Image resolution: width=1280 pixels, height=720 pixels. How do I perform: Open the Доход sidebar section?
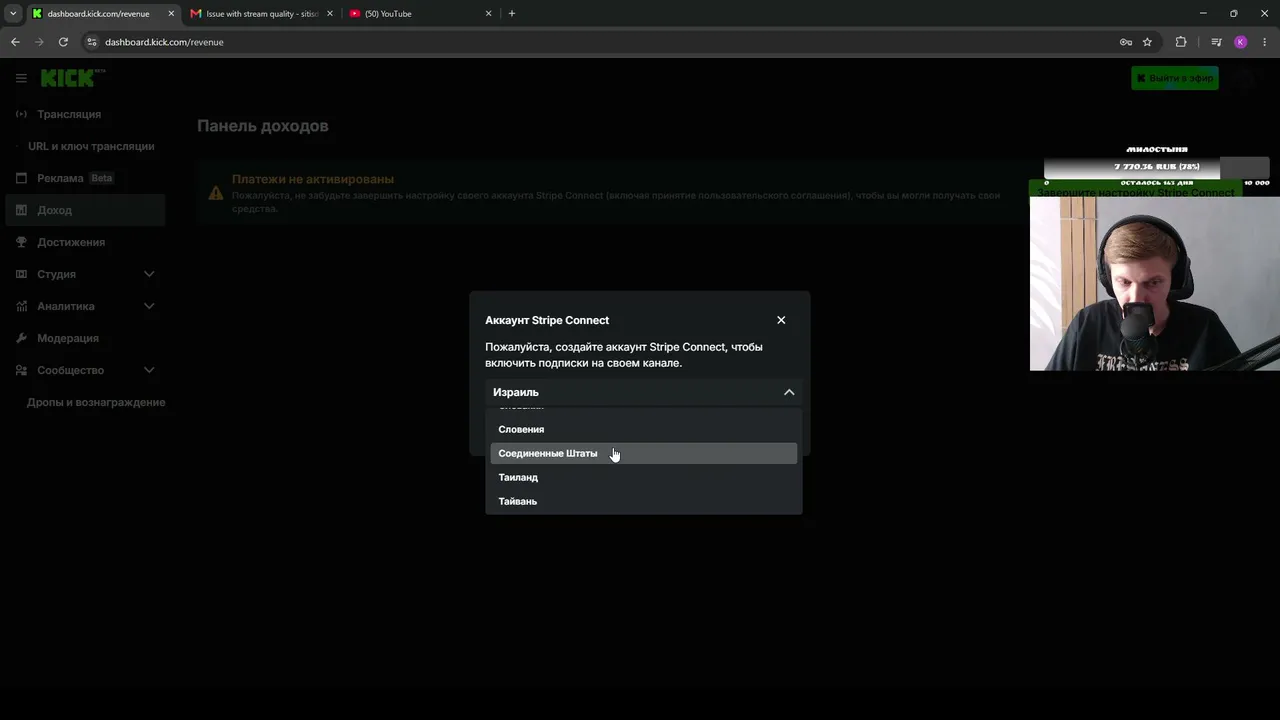pos(86,210)
